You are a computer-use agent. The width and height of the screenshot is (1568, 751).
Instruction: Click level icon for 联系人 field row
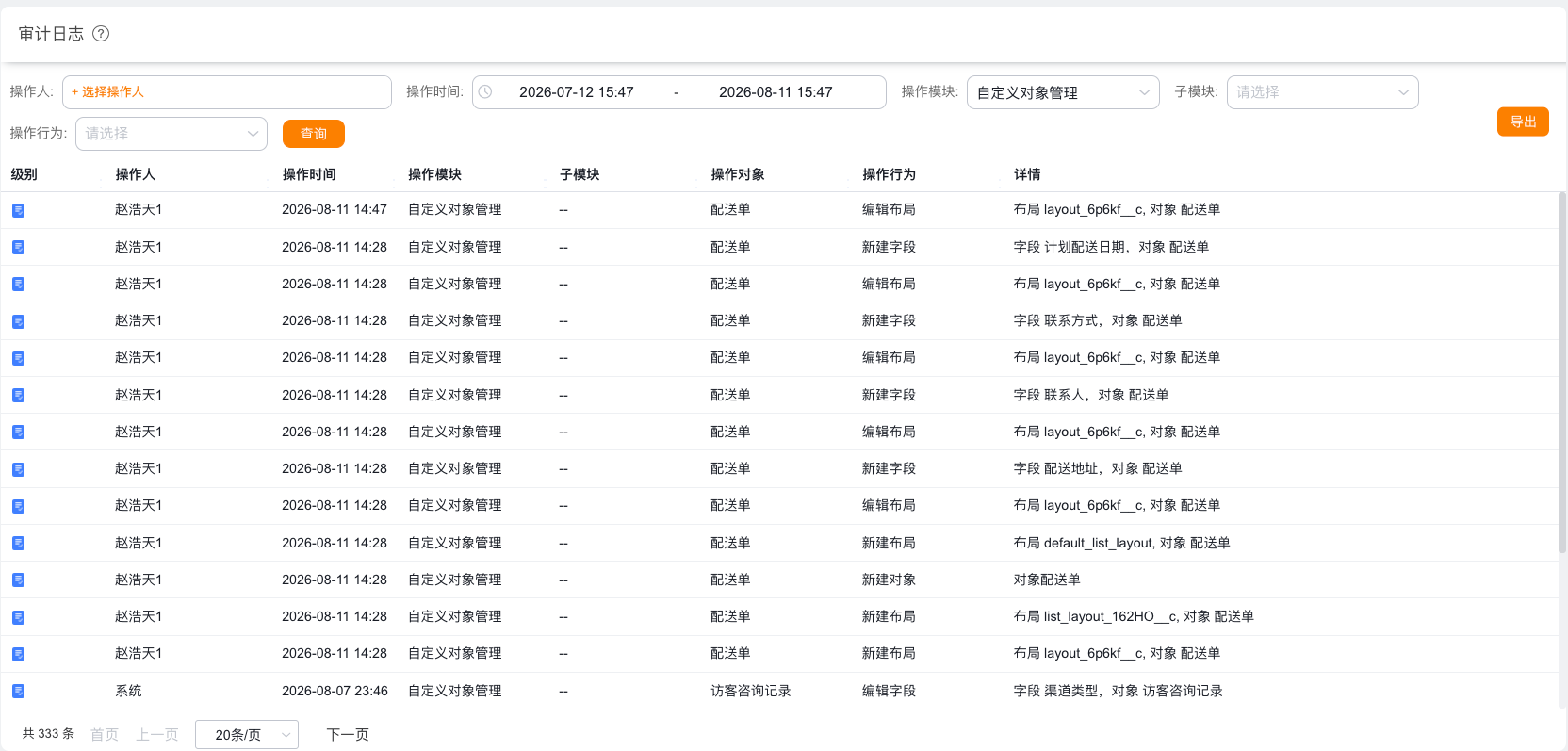point(18,395)
